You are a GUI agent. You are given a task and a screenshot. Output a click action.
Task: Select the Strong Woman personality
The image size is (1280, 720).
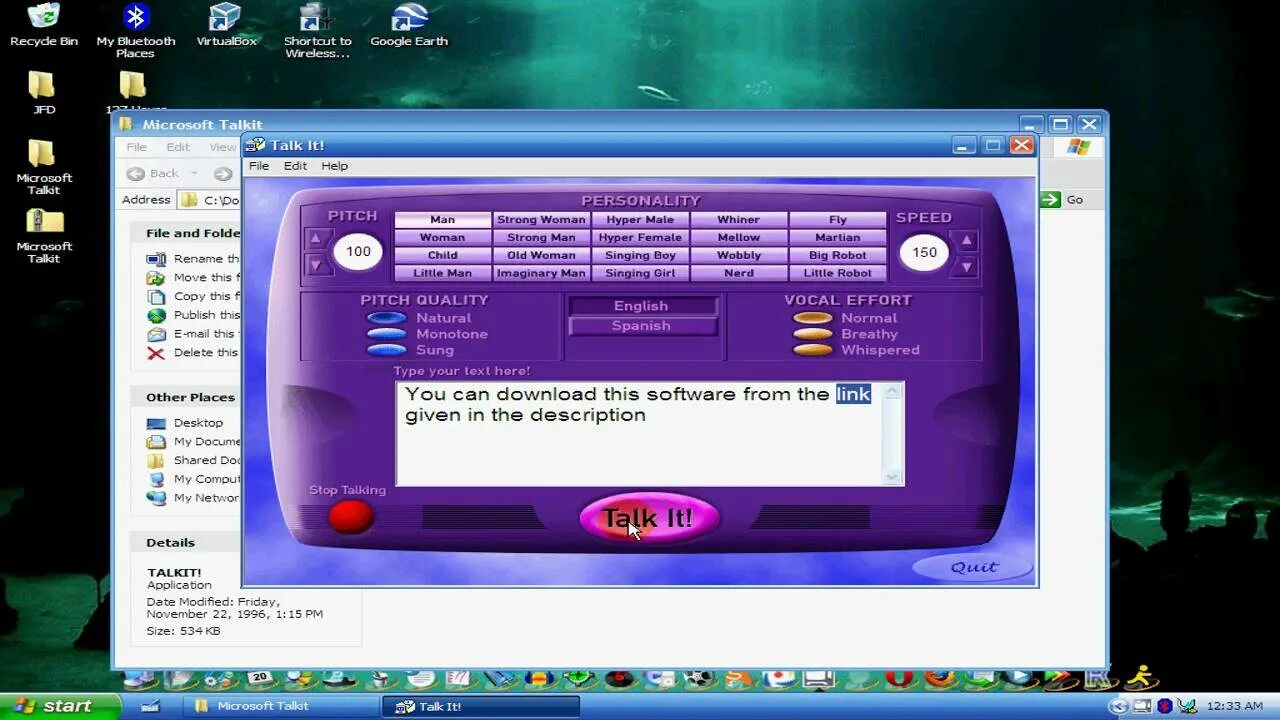coord(541,220)
